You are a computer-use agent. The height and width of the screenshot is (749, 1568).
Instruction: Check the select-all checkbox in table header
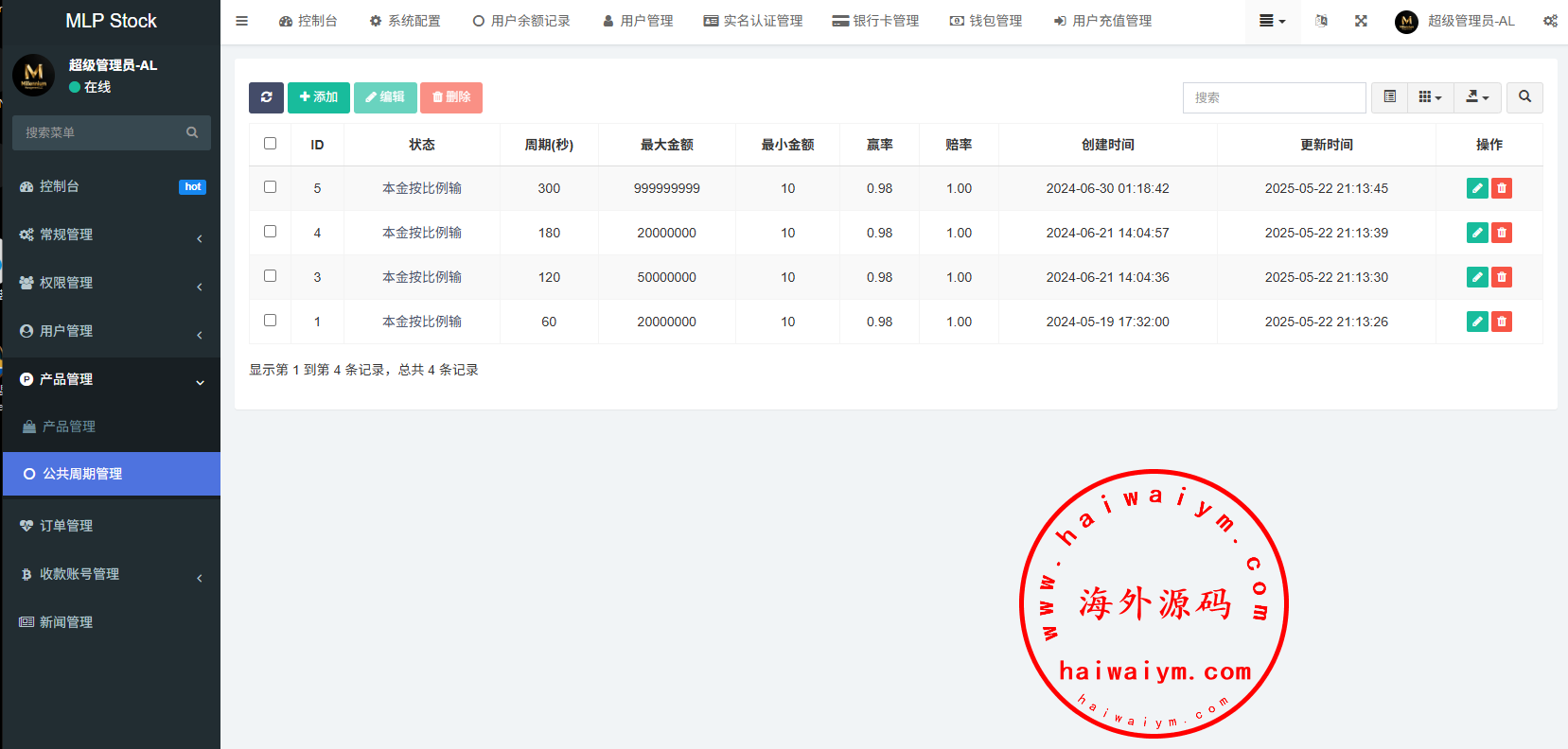(x=270, y=144)
